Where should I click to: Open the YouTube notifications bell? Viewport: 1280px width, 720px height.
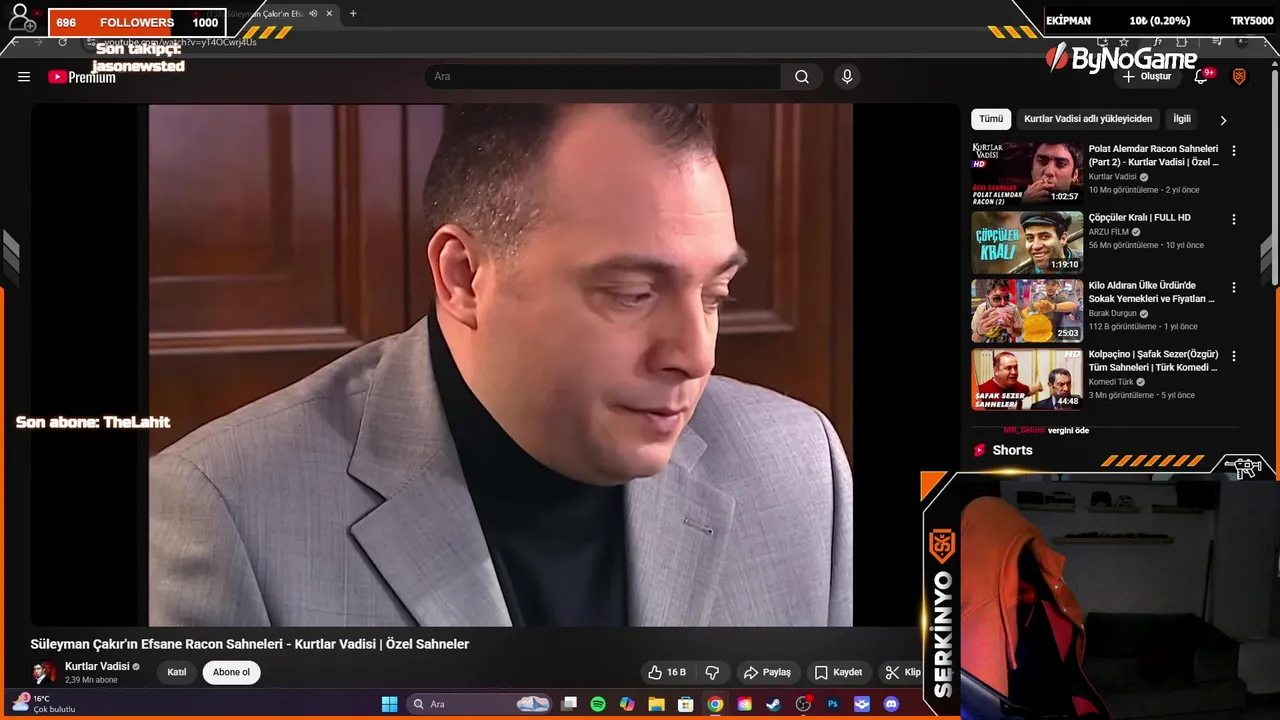tap(1202, 77)
